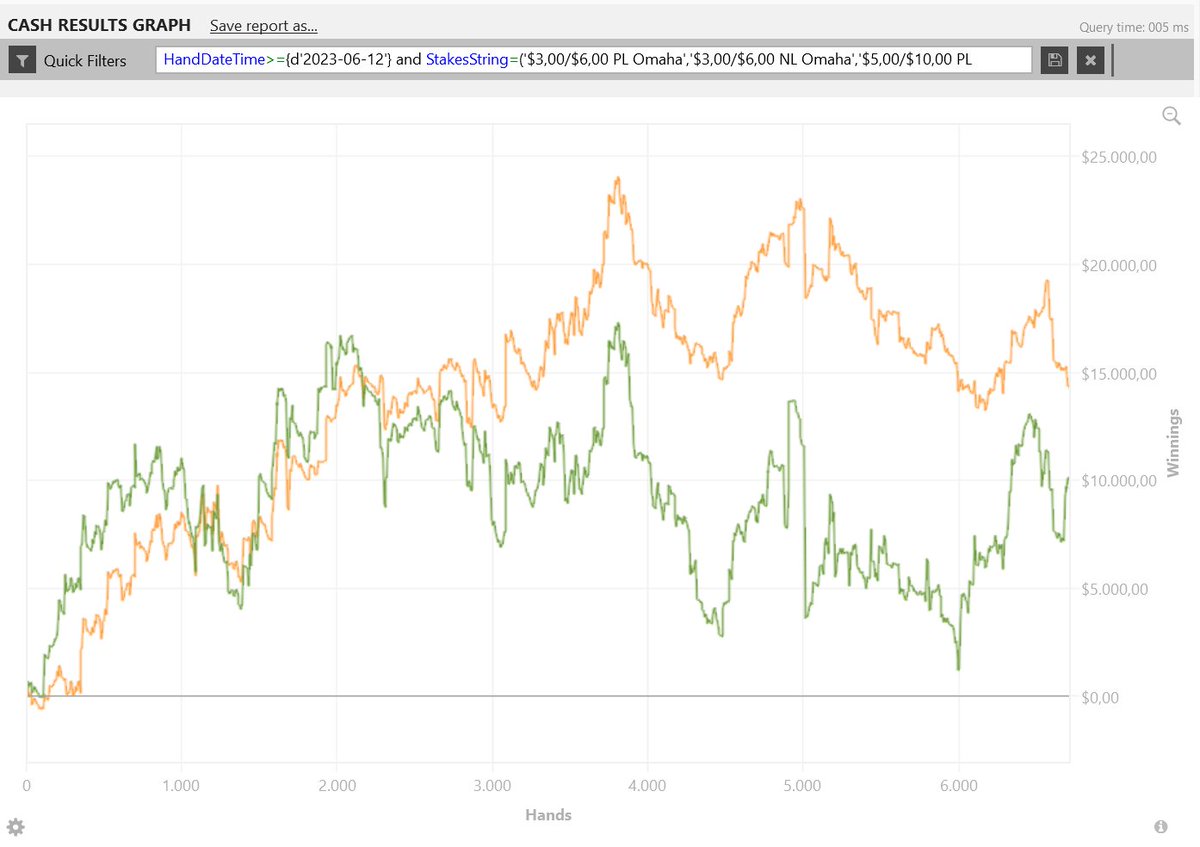Click StakesString keyword in the filter

point(469,60)
